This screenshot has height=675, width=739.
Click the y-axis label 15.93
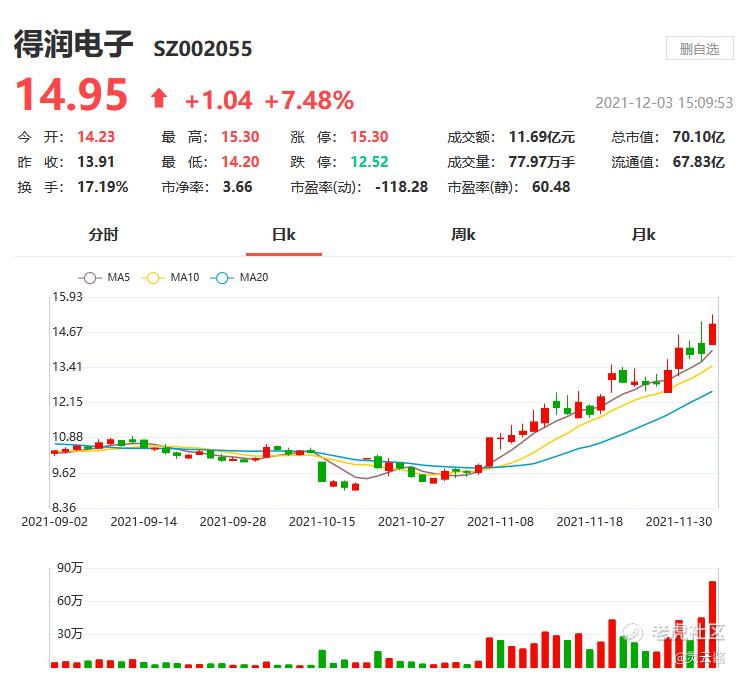coord(67,296)
